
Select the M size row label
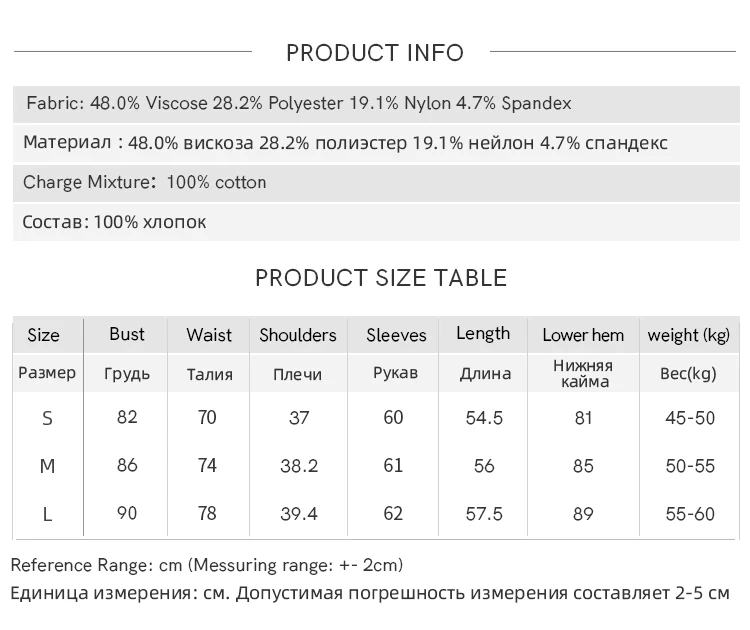pos(47,466)
